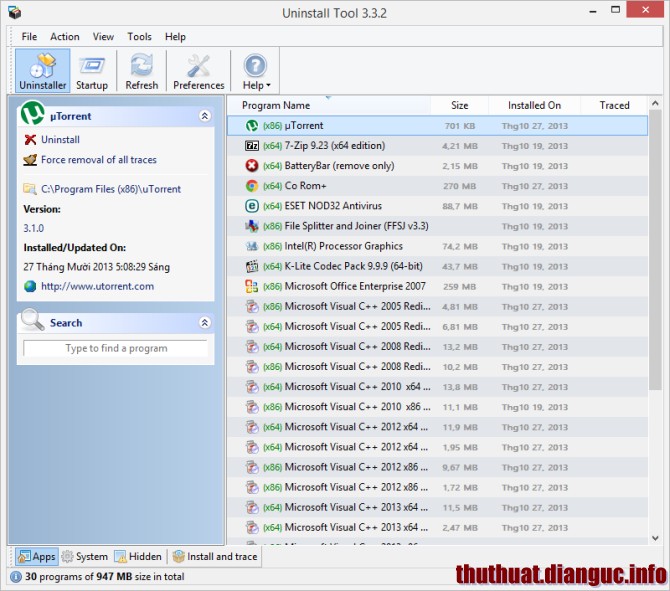Click the magnifier icon in Search panel

click(x=32, y=320)
